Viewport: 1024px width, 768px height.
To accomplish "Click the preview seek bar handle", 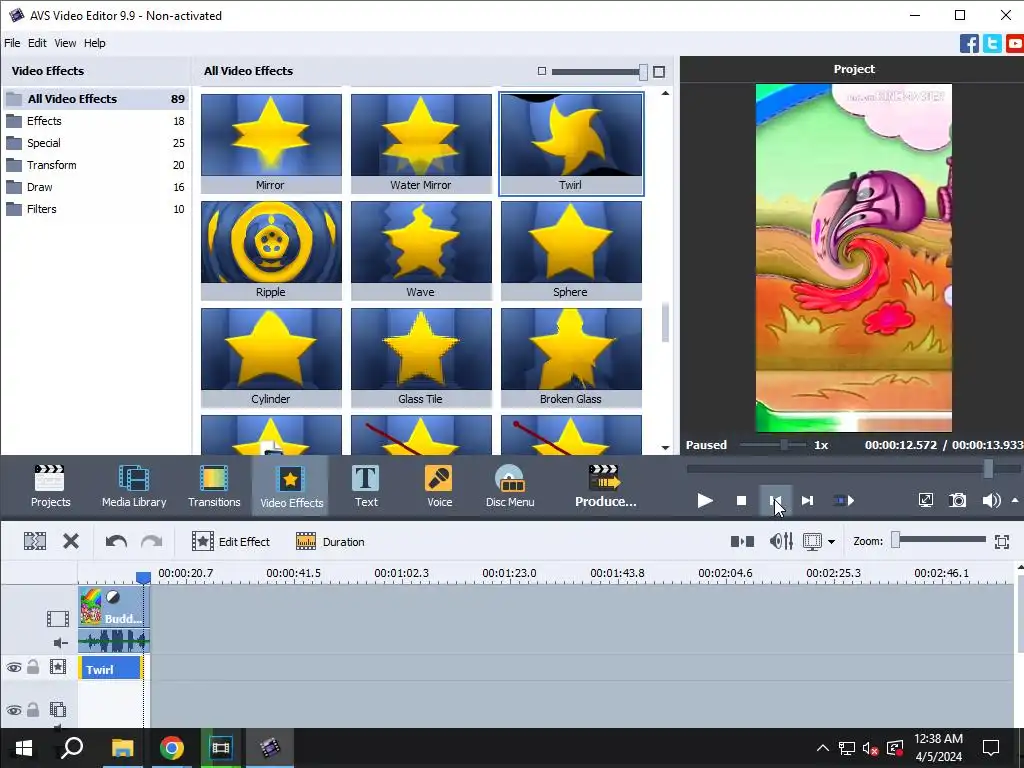I will pyautogui.click(x=989, y=468).
